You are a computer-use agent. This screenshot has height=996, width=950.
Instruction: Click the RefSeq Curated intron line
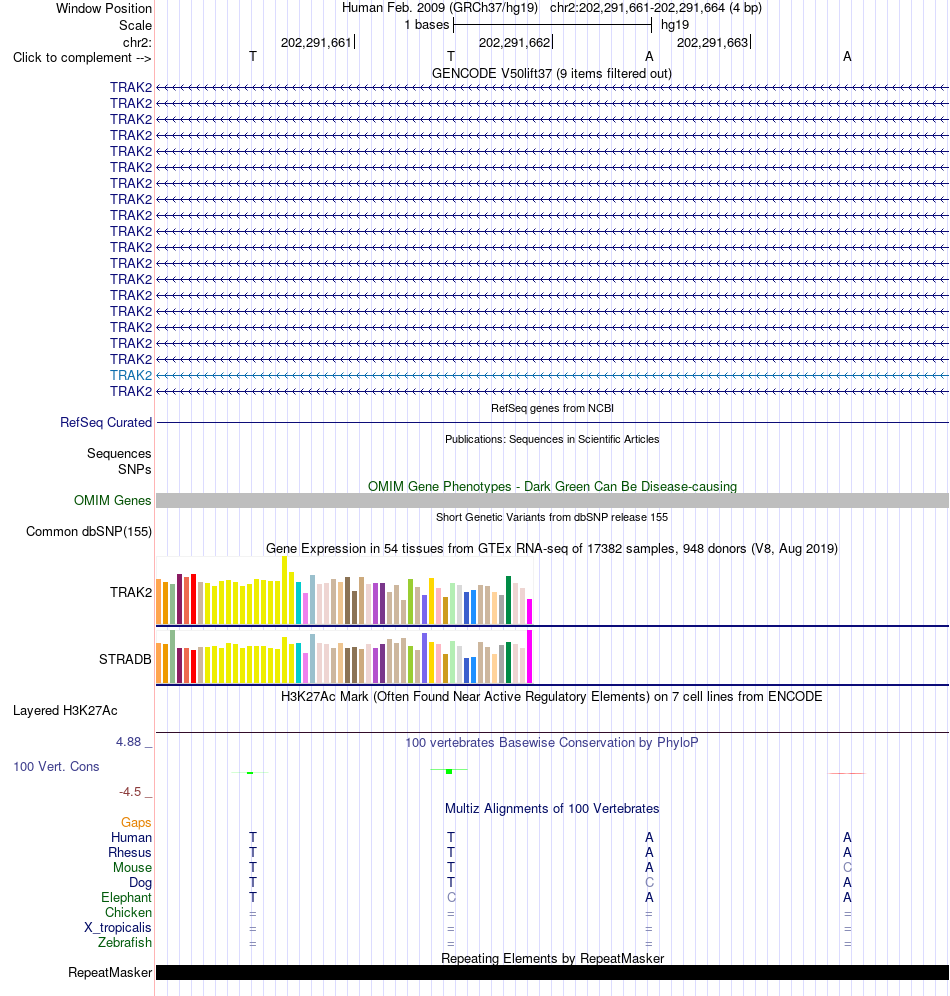552,422
